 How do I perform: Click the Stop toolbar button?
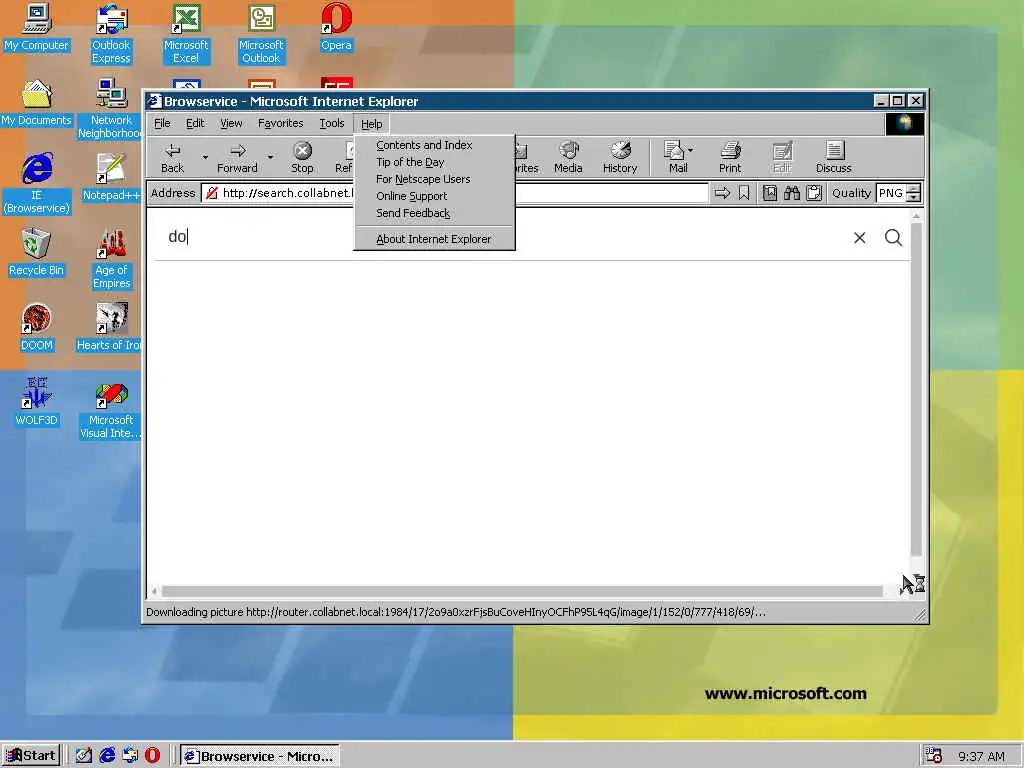tap(302, 158)
